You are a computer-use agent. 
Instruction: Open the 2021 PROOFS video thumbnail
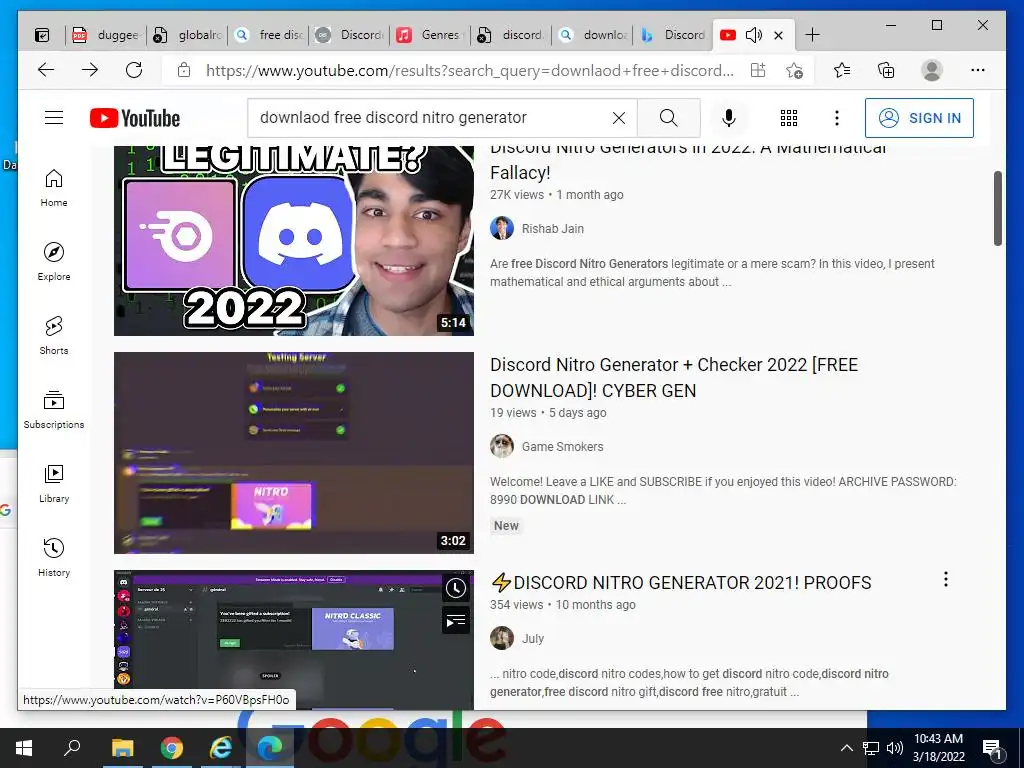coord(294,640)
